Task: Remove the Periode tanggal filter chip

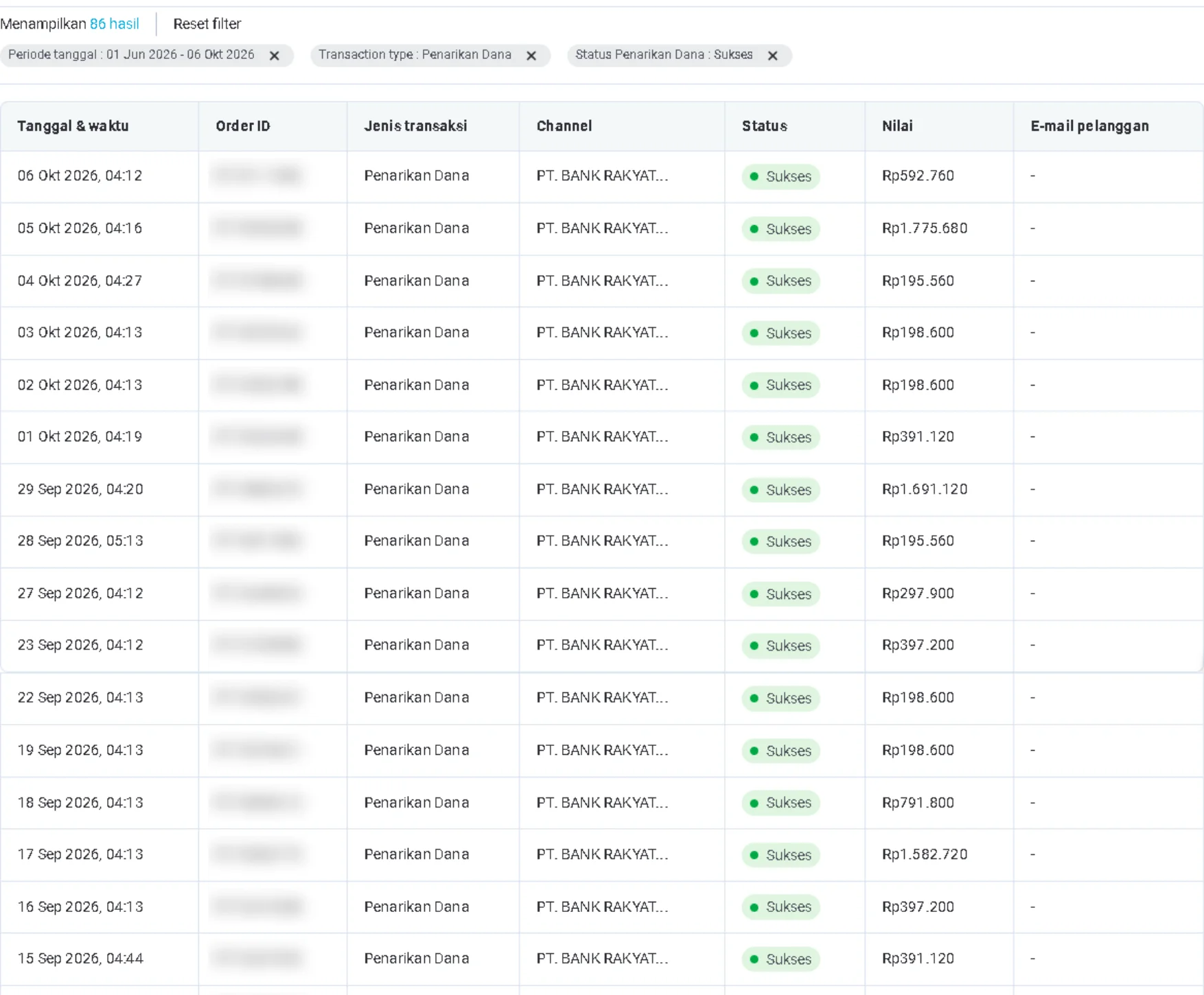Action: coord(275,56)
